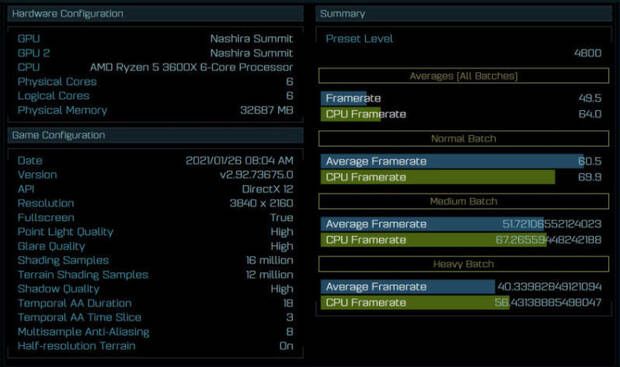Click the Summary header
This screenshot has height=367, width=620.
click(464, 14)
